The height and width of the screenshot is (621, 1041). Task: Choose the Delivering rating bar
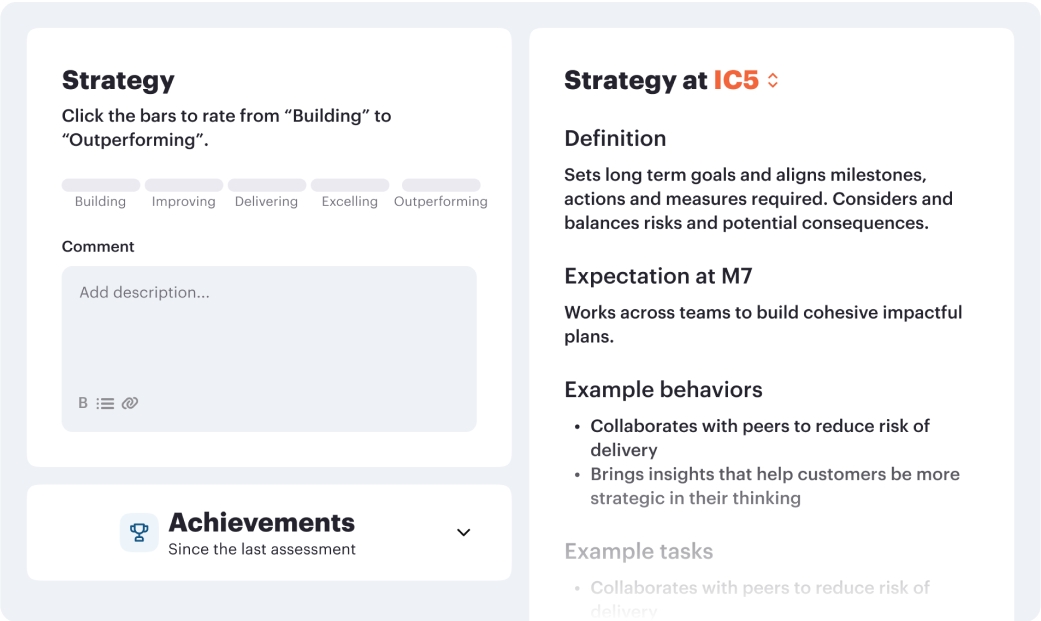[266, 185]
